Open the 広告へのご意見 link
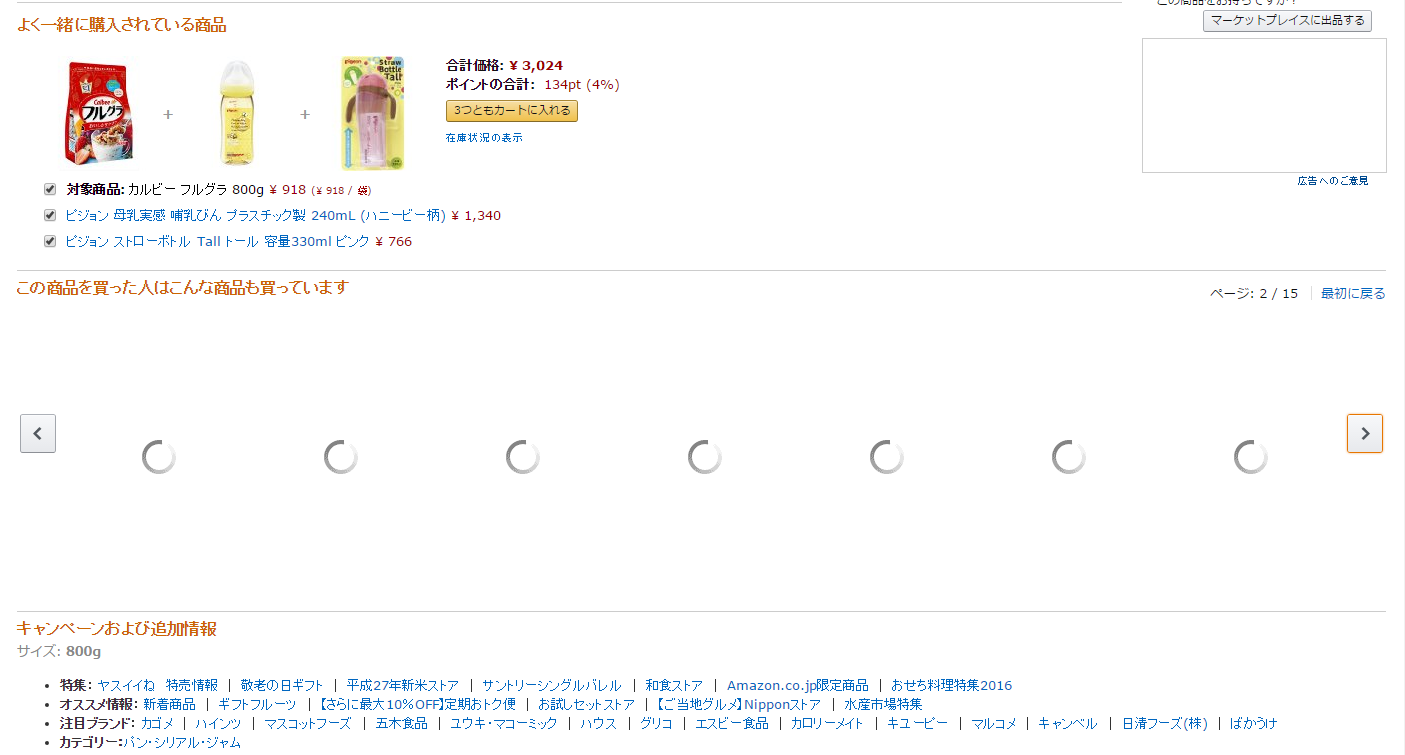The image size is (1405, 755). tap(1333, 181)
